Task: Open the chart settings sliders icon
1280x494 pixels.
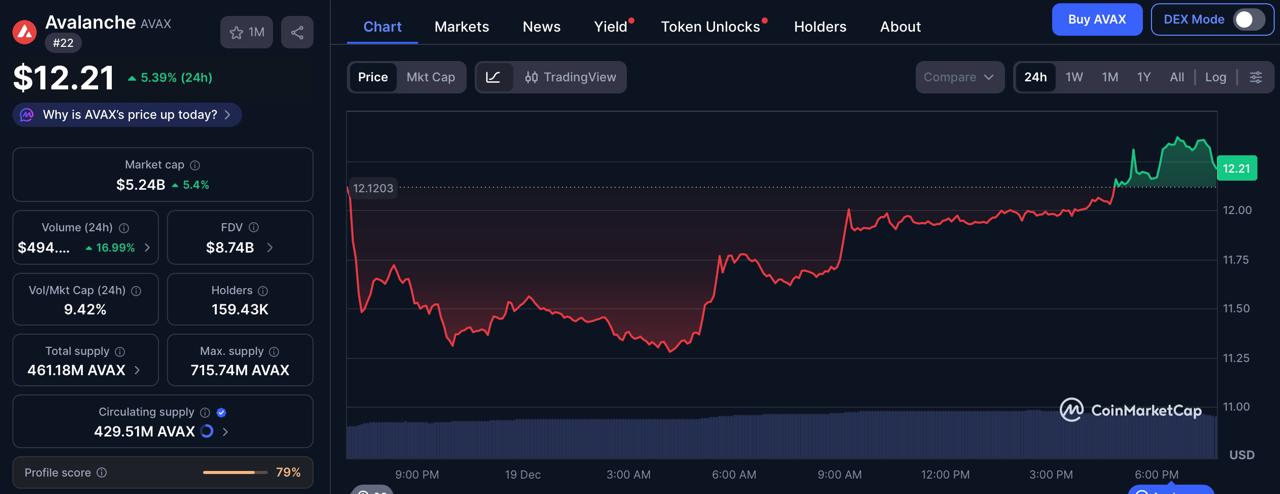Action: (x=1256, y=77)
